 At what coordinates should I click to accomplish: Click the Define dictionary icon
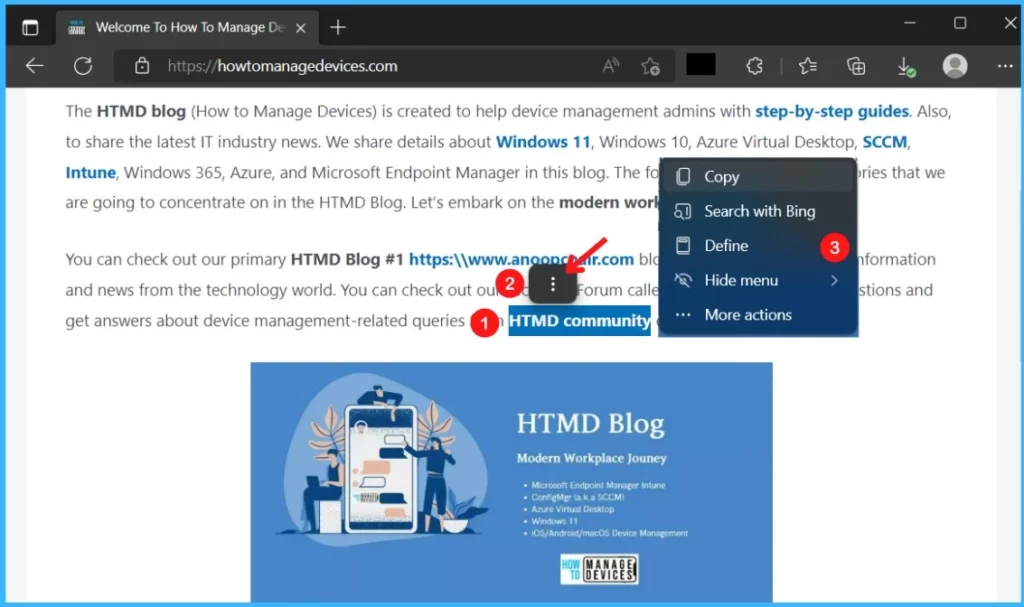pyautogui.click(x=683, y=246)
